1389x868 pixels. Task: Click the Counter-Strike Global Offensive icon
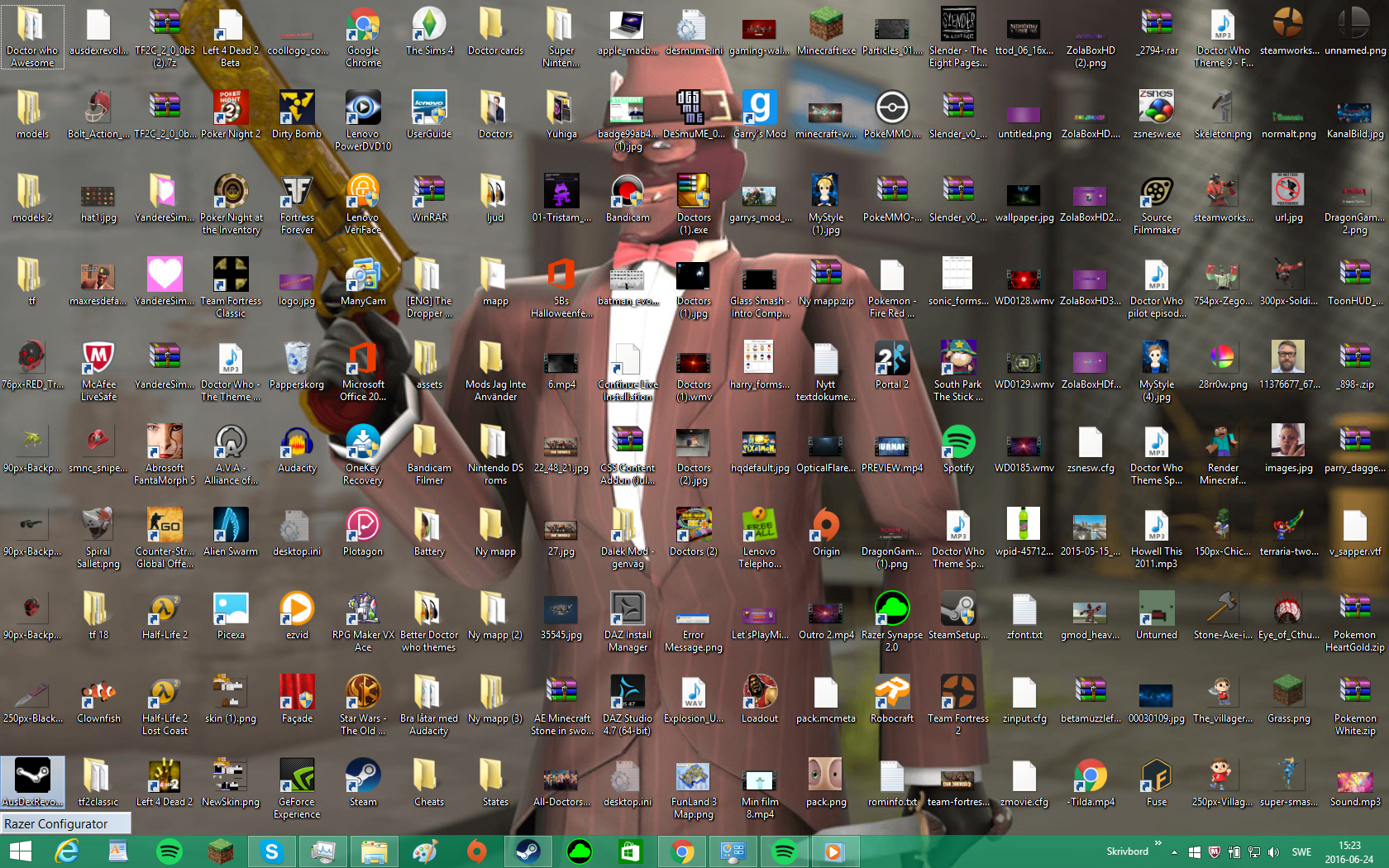165,538
